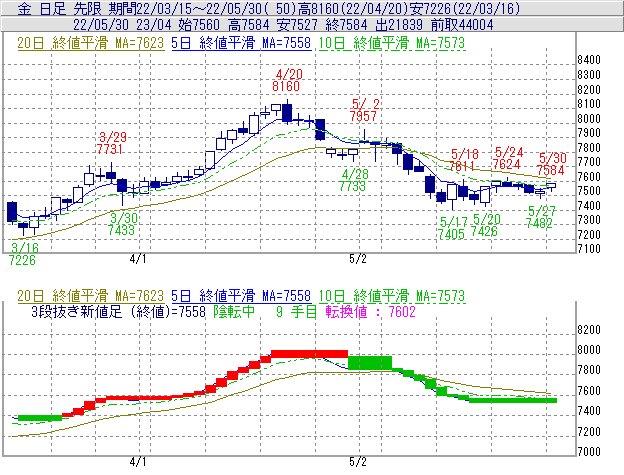The width and height of the screenshot is (624, 475).
Task: Click the 5日 終値平滑 legend in the lower chart
Action: [x=241, y=296]
